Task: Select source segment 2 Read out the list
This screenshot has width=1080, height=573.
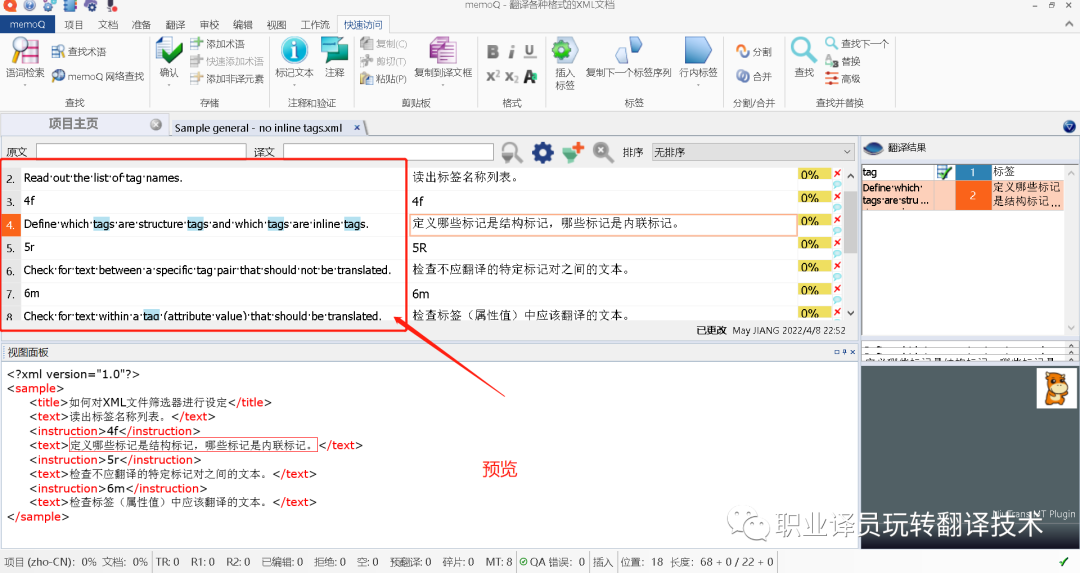Action: pyautogui.click(x=103, y=178)
